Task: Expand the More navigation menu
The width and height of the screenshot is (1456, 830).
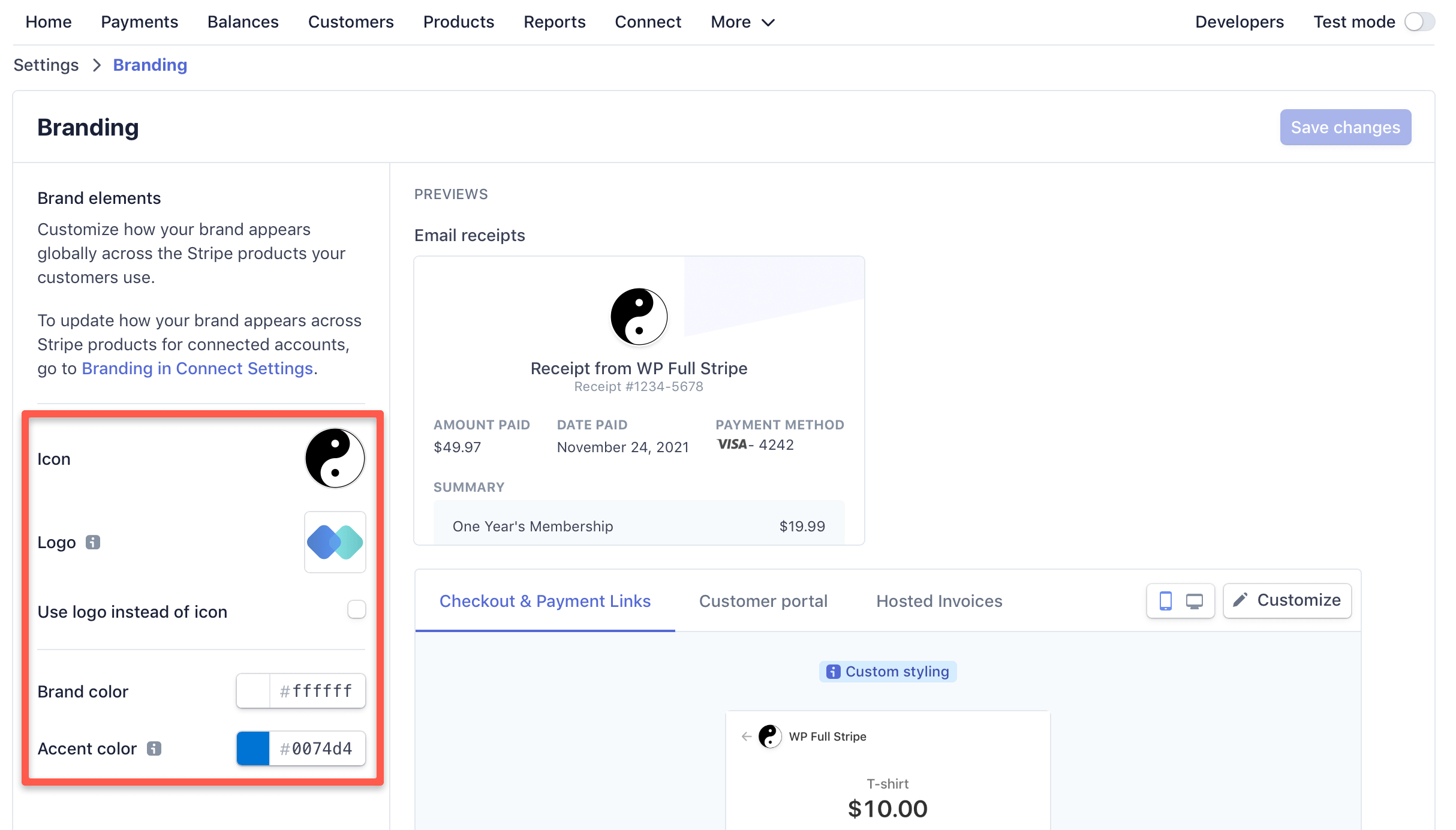Action: (x=742, y=22)
